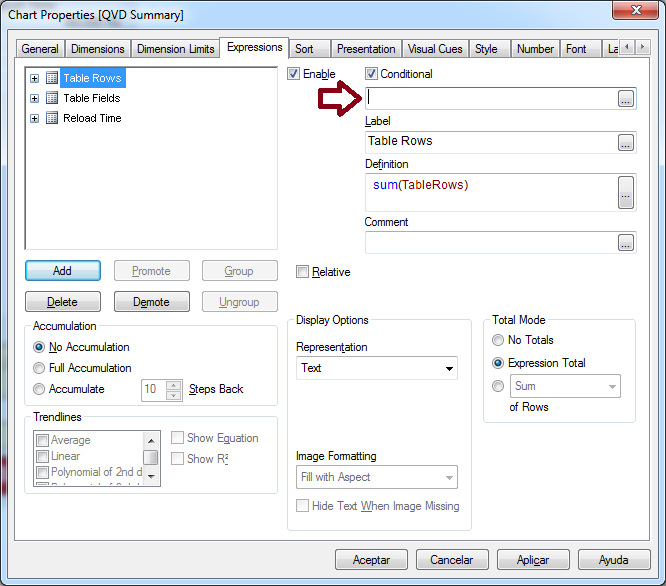Increase the Steps Back value
This screenshot has height=586, width=666.
coord(173,386)
